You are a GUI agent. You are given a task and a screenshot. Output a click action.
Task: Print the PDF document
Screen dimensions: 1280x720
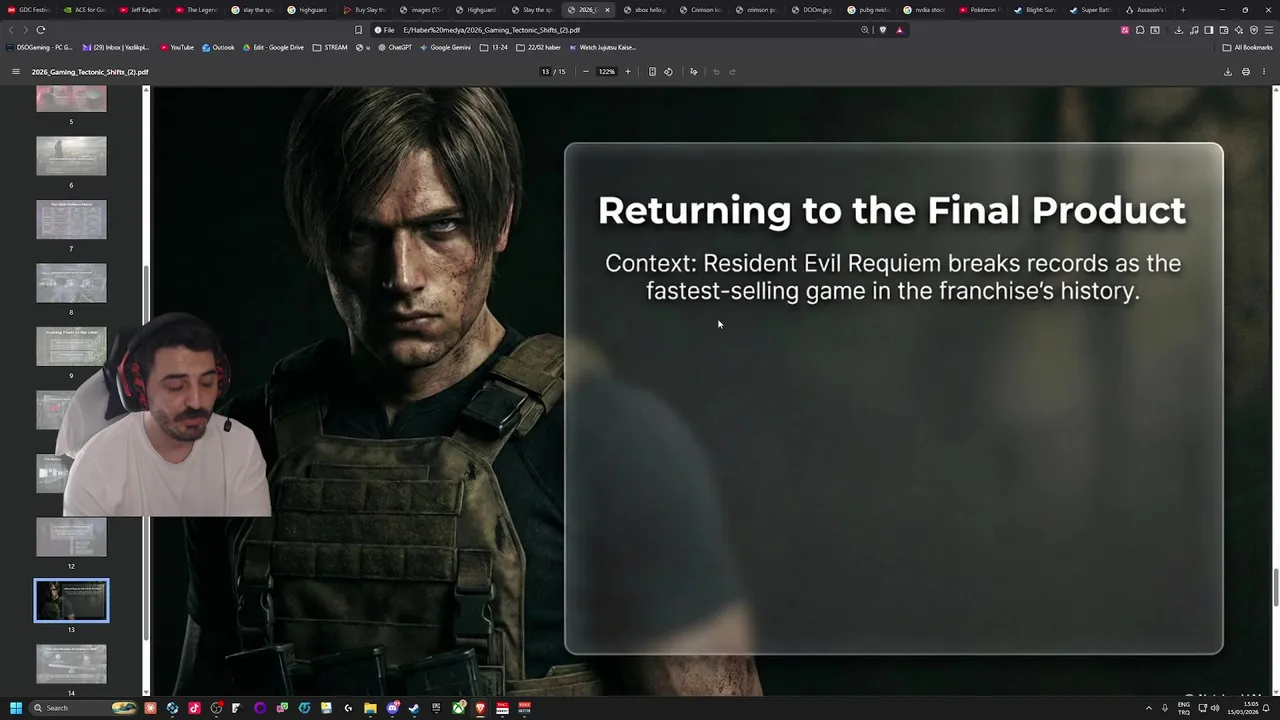tap(1246, 72)
